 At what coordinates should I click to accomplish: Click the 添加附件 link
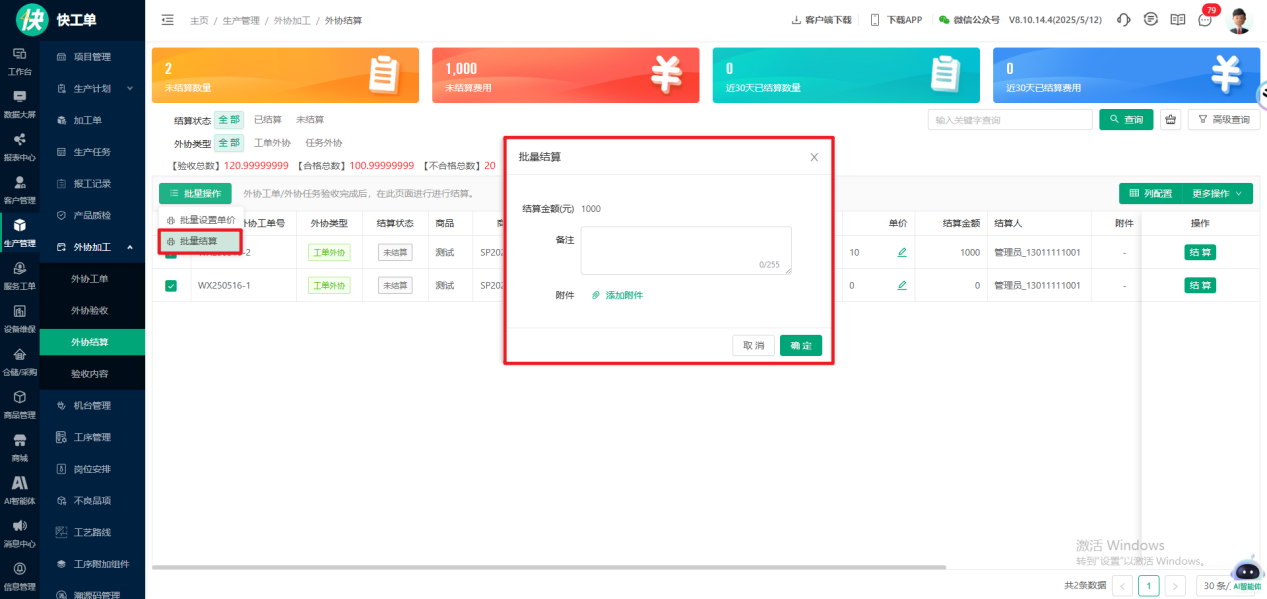tap(623, 296)
